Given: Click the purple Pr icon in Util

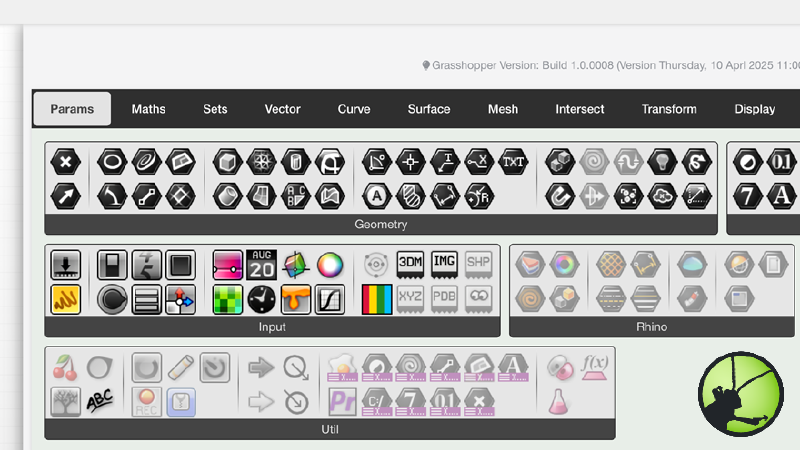Looking at the screenshot, I should 342,402.
